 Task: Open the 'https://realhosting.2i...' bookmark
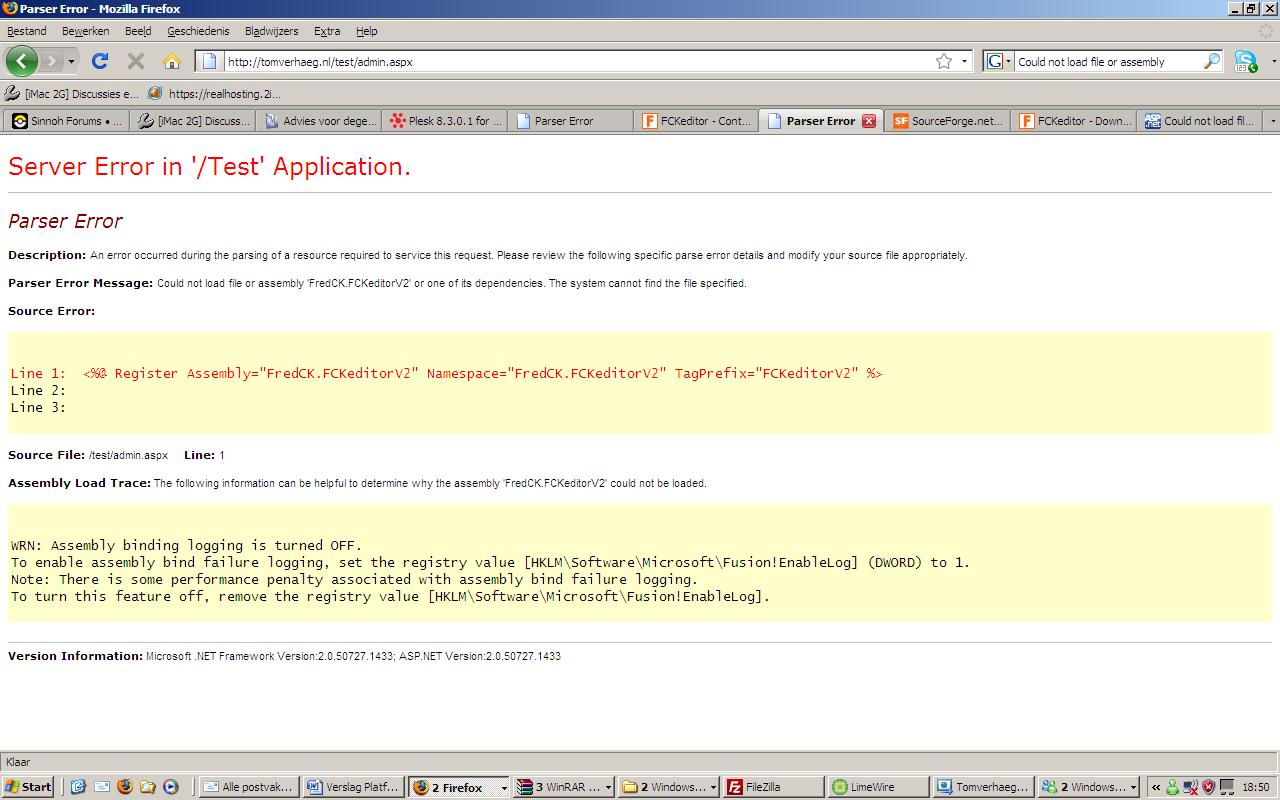coord(215,94)
